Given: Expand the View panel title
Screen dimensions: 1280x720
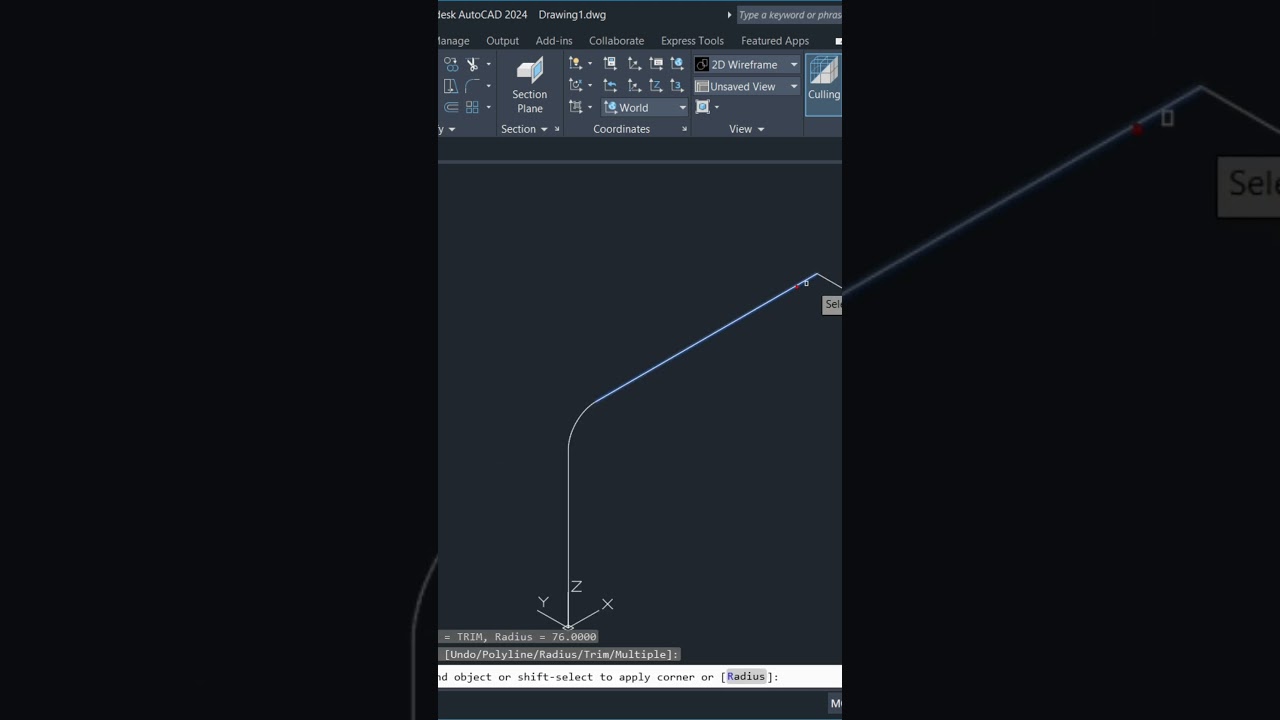Looking at the screenshot, I should pos(747,129).
